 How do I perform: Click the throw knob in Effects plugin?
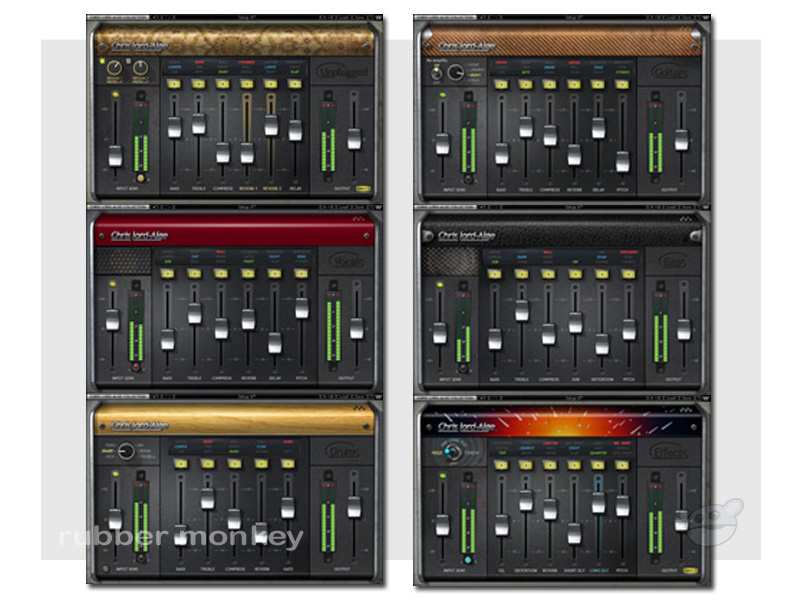point(451,452)
